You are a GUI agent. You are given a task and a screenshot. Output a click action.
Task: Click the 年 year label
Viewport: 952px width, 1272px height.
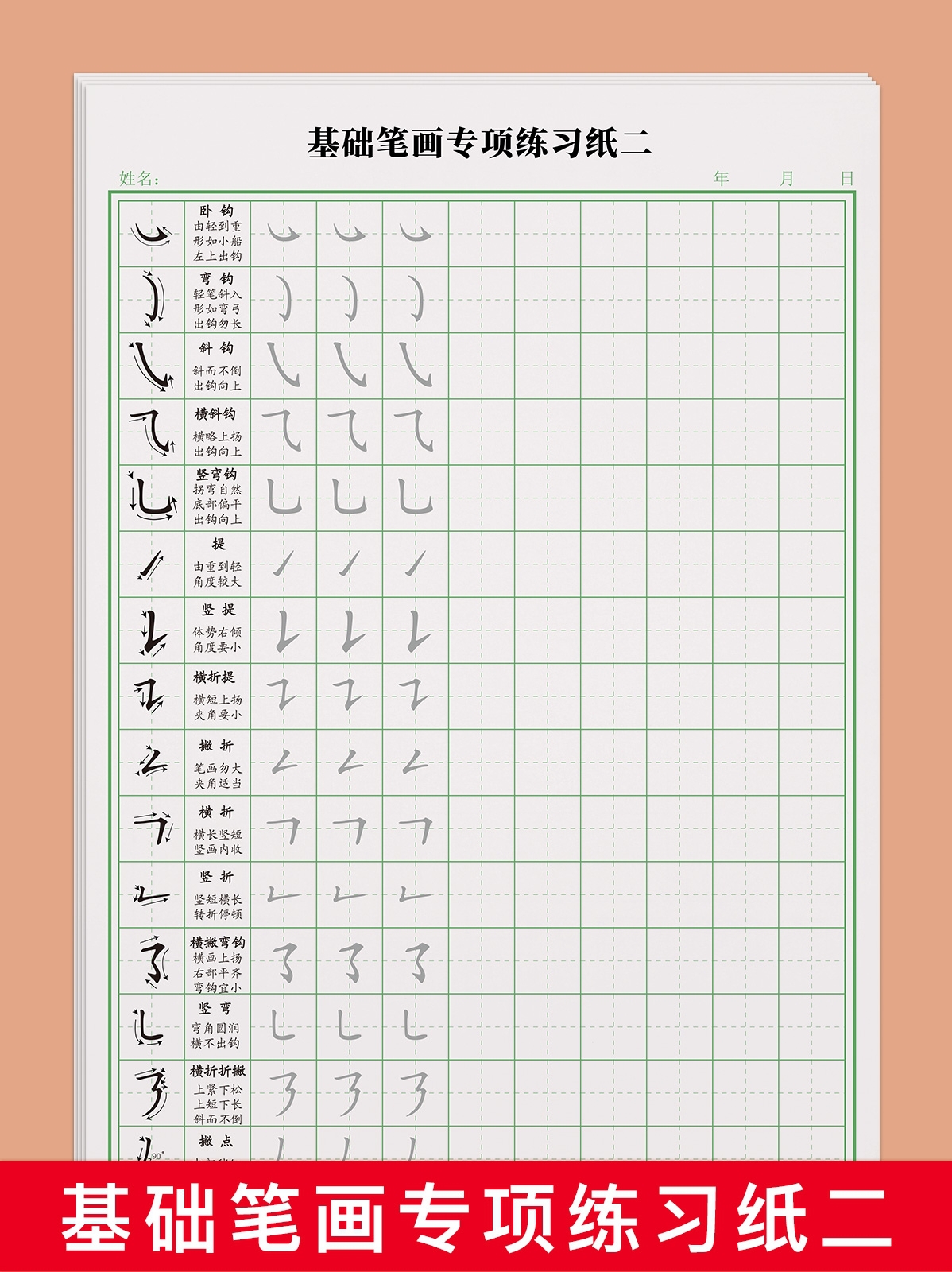coord(721,178)
